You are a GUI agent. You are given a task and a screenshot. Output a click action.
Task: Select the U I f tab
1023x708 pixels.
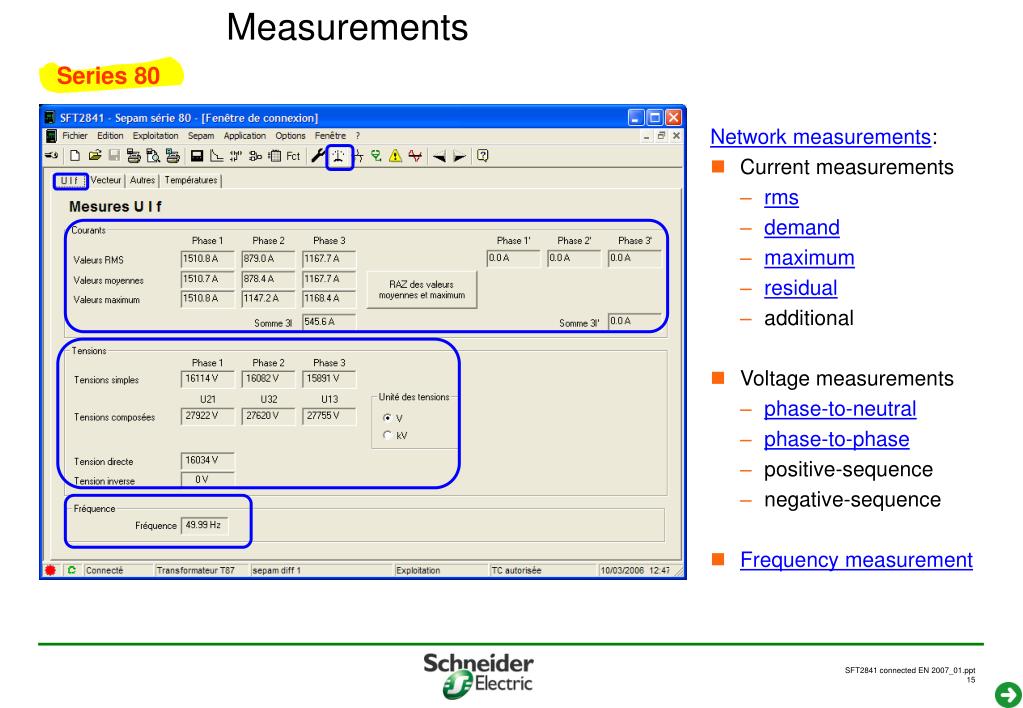tap(70, 181)
